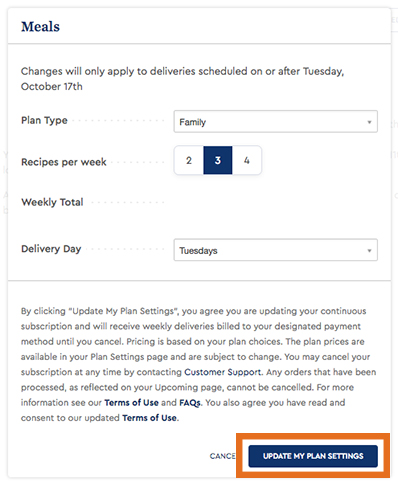The height and width of the screenshot is (486, 398).
Task: Click the Recipes per week label
Action: coord(64,162)
